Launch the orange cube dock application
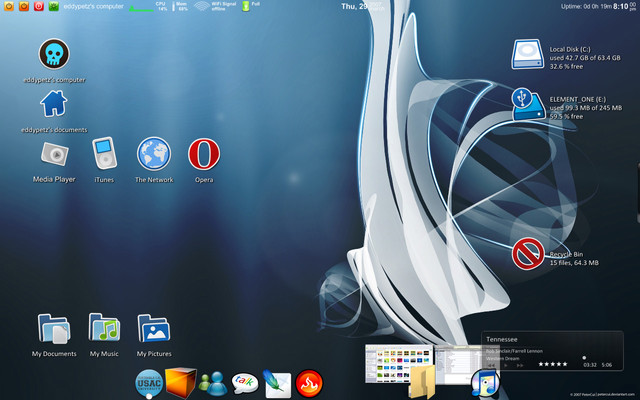The width and height of the screenshot is (640, 400). tap(180, 382)
